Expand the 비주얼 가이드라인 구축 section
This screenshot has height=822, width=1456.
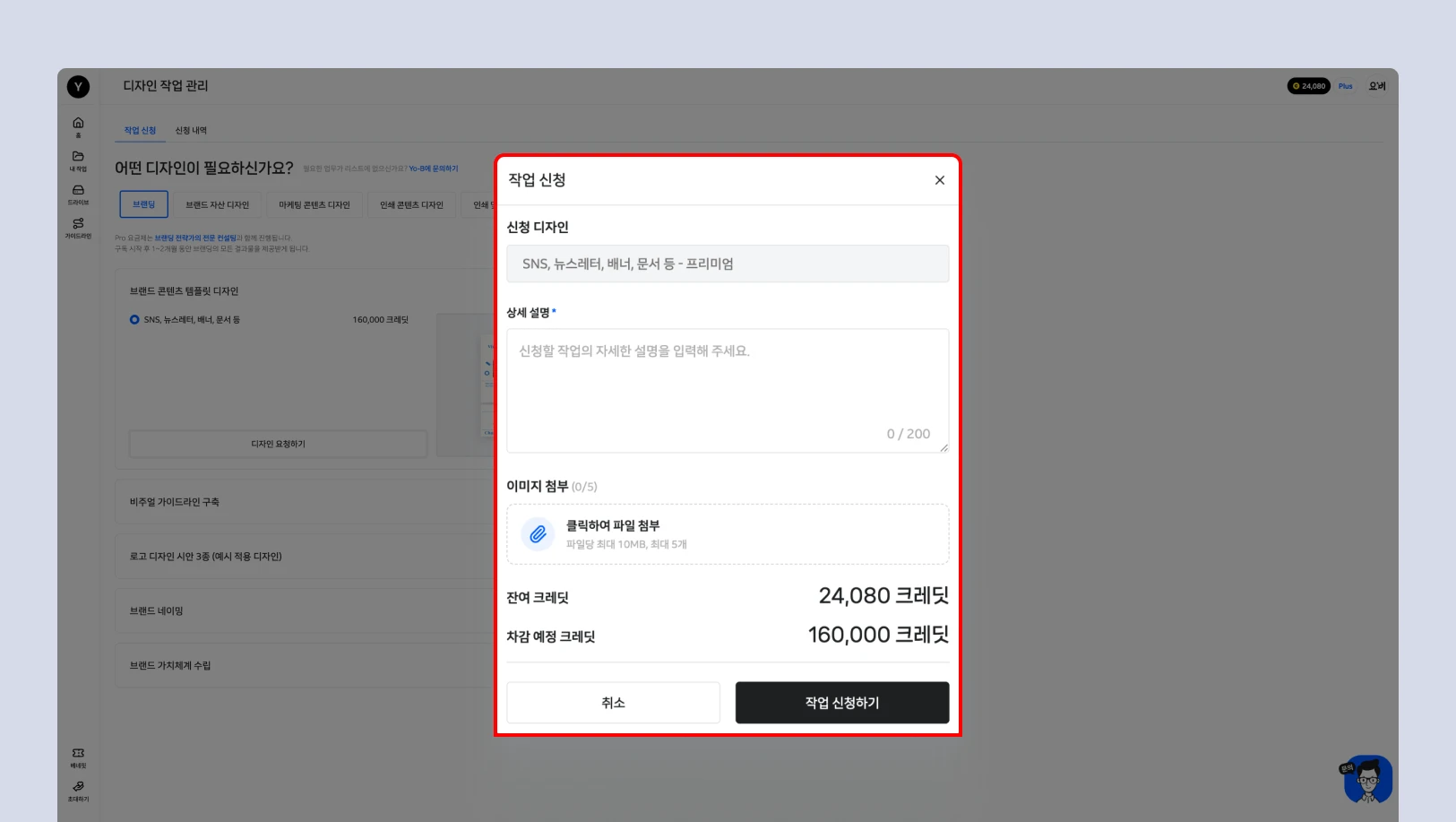pos(305,502)
